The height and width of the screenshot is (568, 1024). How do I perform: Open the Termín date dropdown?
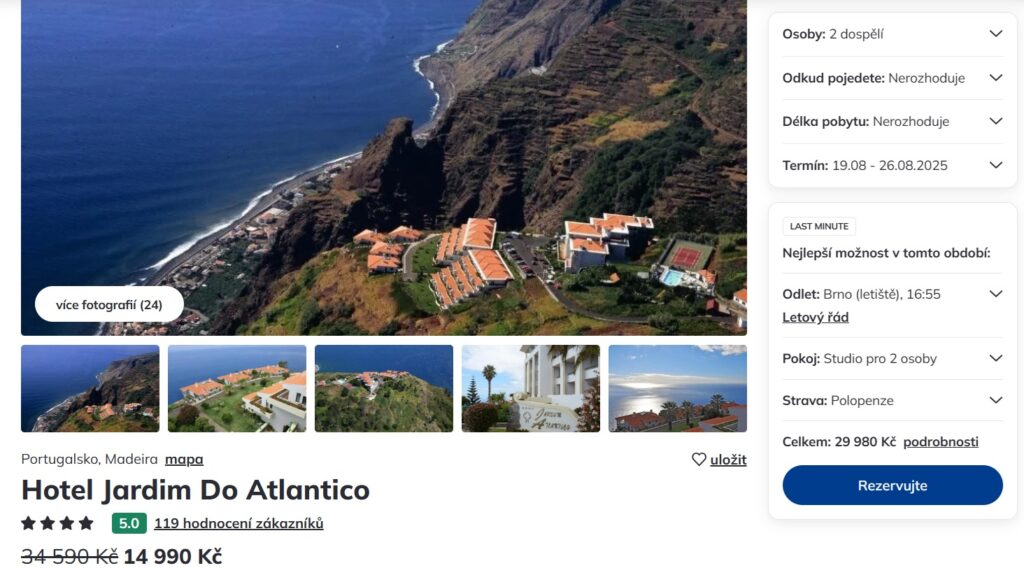click(x=995, y=165)
